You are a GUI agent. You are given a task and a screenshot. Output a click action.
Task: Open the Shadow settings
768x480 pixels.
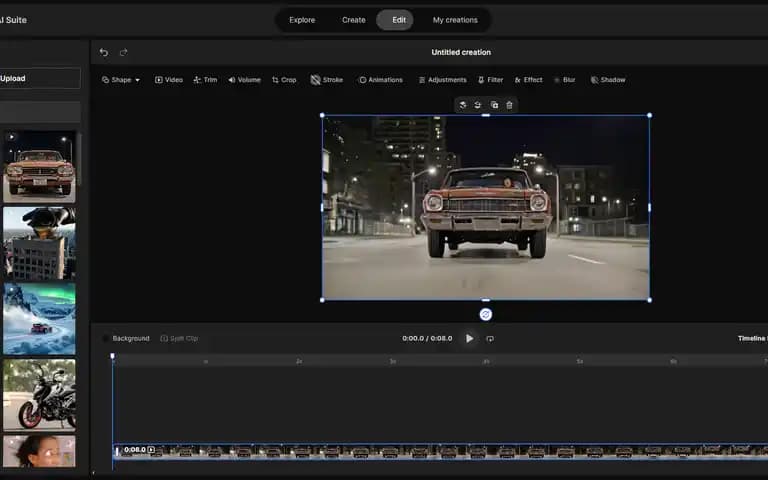click(x=608, y=80)
